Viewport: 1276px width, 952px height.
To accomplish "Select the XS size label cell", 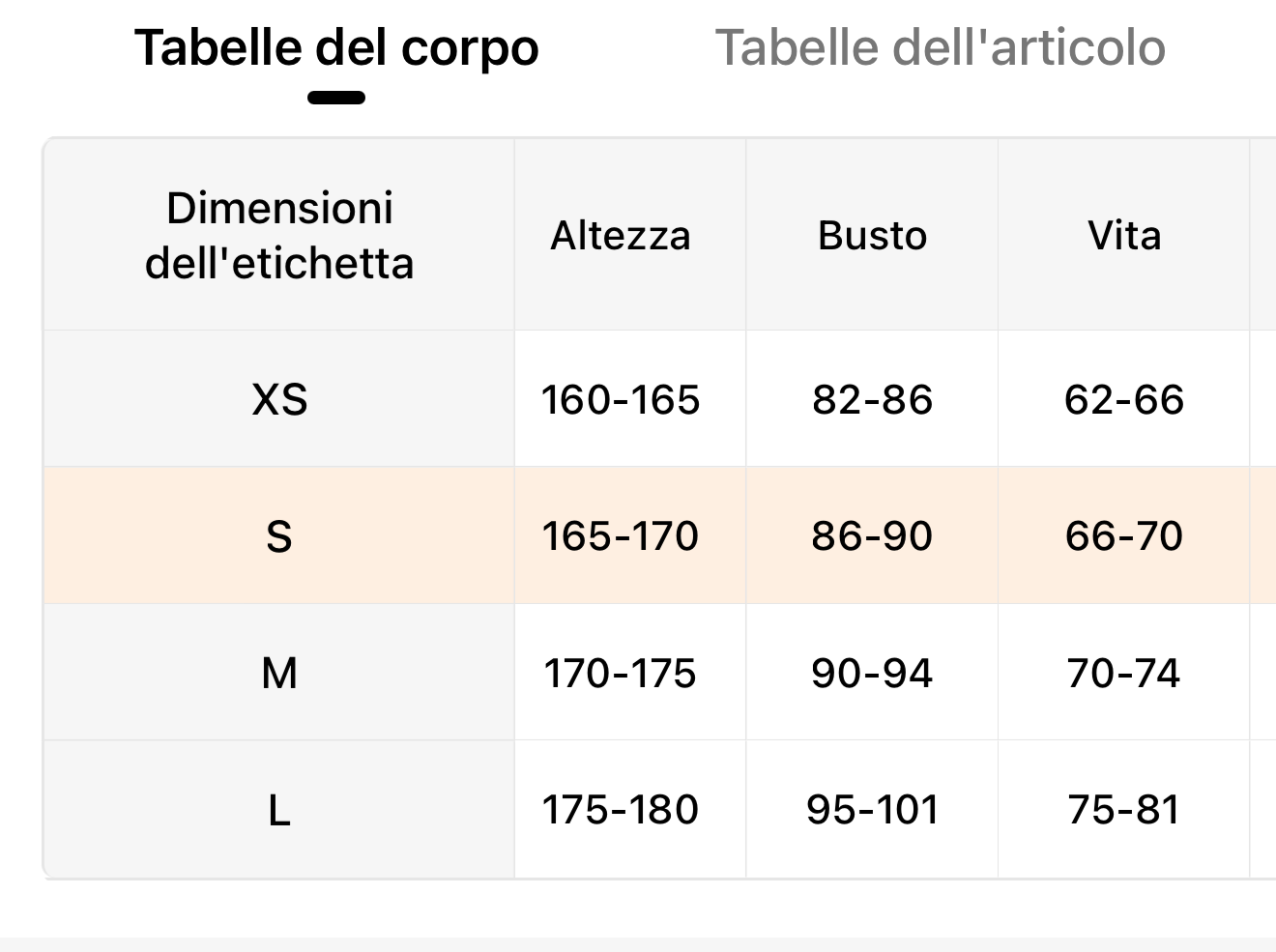I will point(279,399).
